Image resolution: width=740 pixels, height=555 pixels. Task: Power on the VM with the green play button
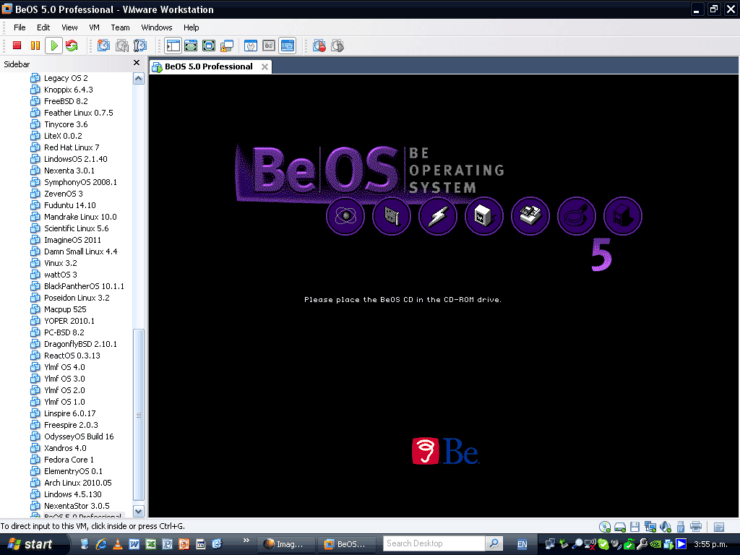click(54, 45)
